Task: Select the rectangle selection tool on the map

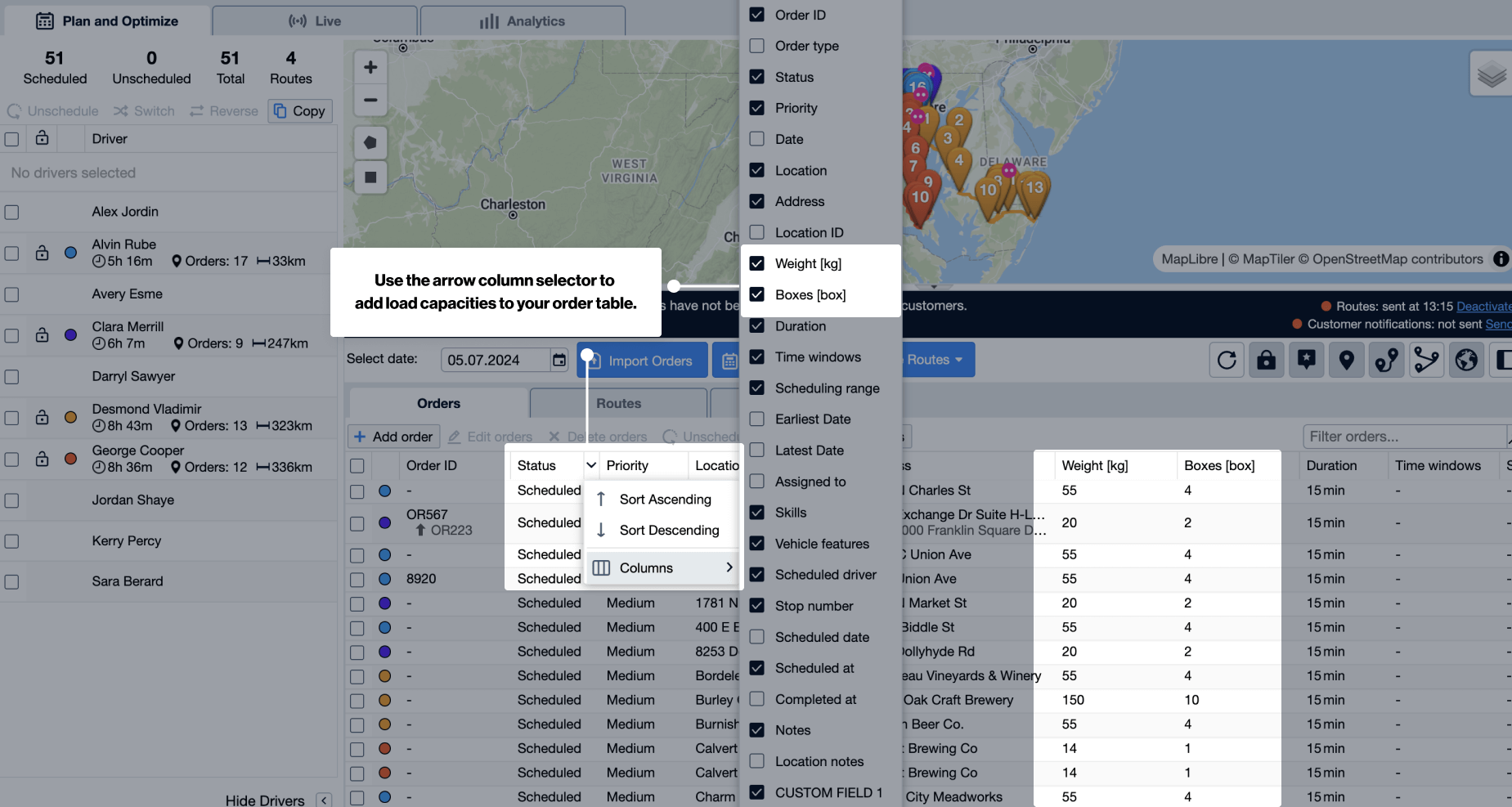Action: (x=370, y=177)
